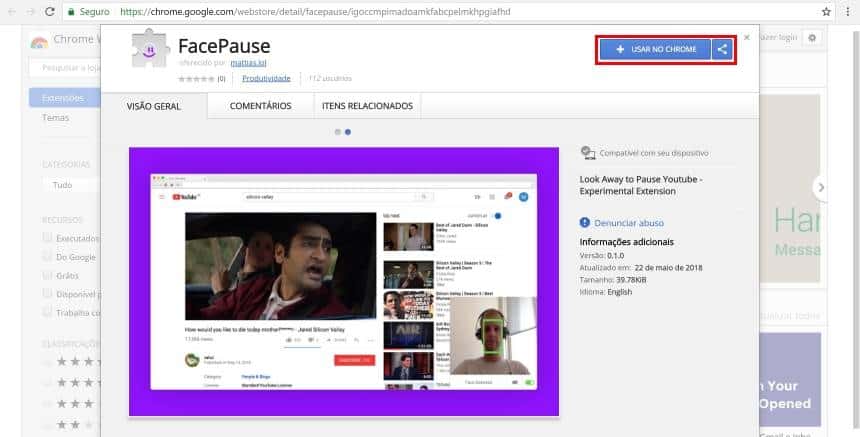Screen dimensions: 860x437
Task: Click the FacePause title heading
Action: [x=224, y=46]
